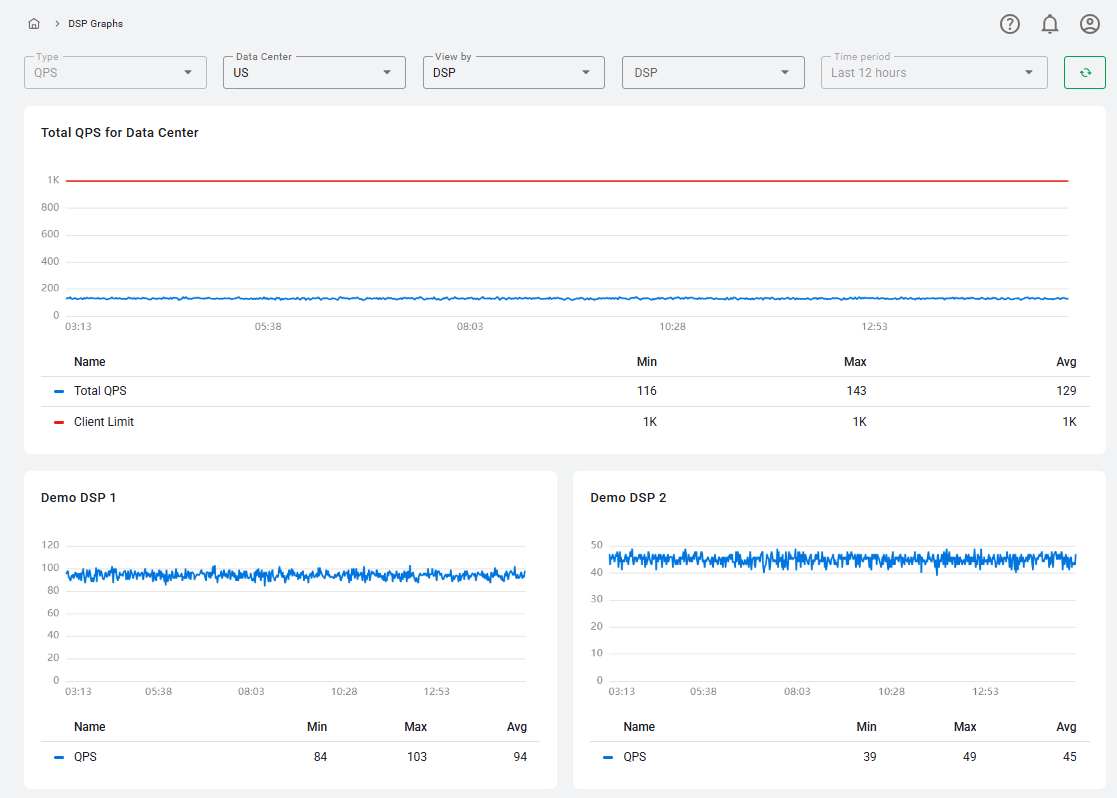Click the Avg column header in Demo DSP 1 table
The image size is (1117, 798).
pos(516,727)
